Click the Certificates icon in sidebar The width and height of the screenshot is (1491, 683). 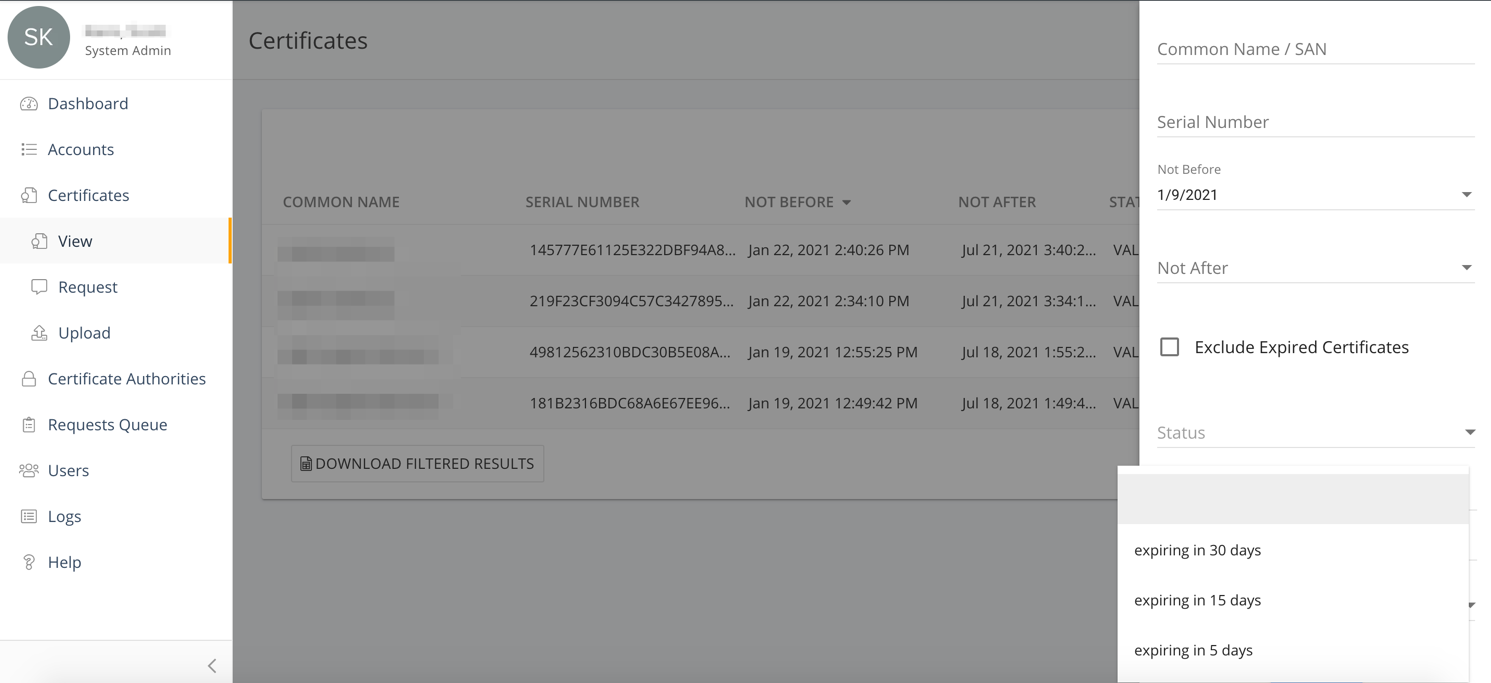point(29,196)
